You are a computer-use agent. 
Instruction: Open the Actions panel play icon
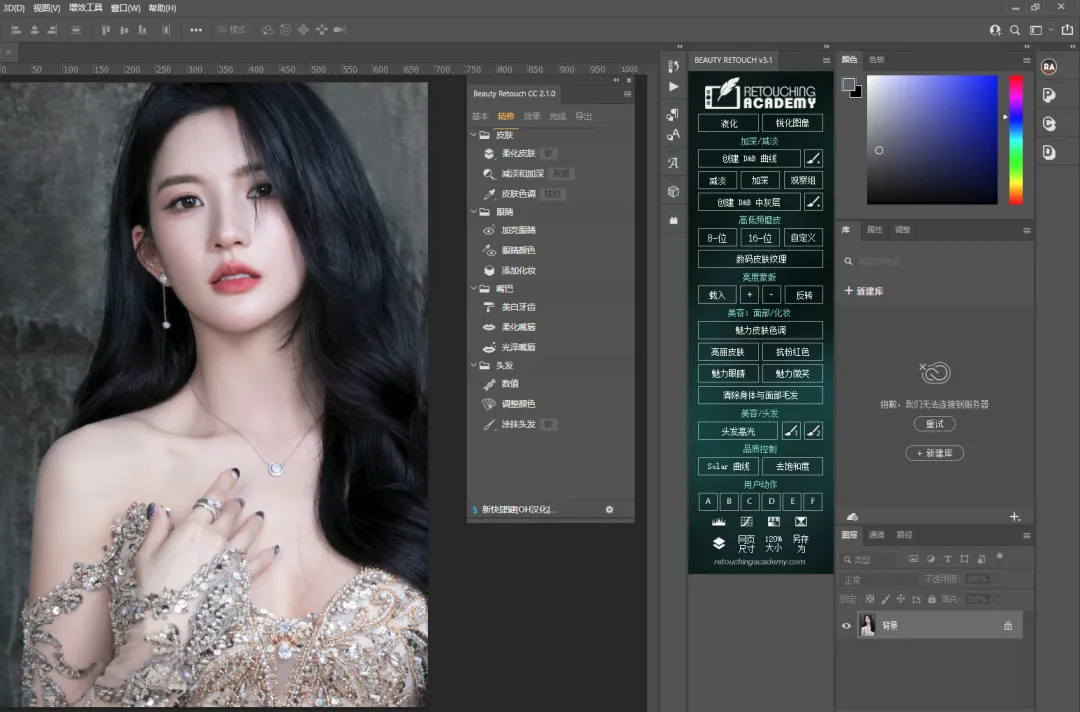[x=673, y=88]
